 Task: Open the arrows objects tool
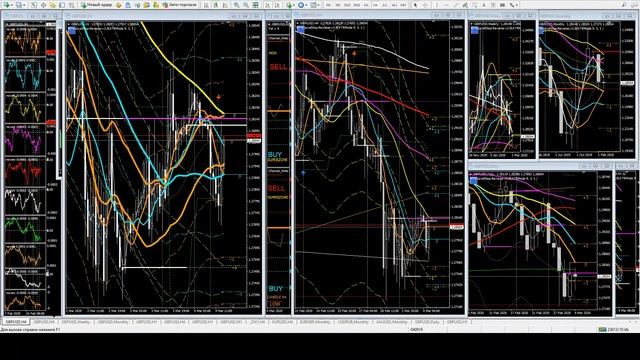pos(511,5)
